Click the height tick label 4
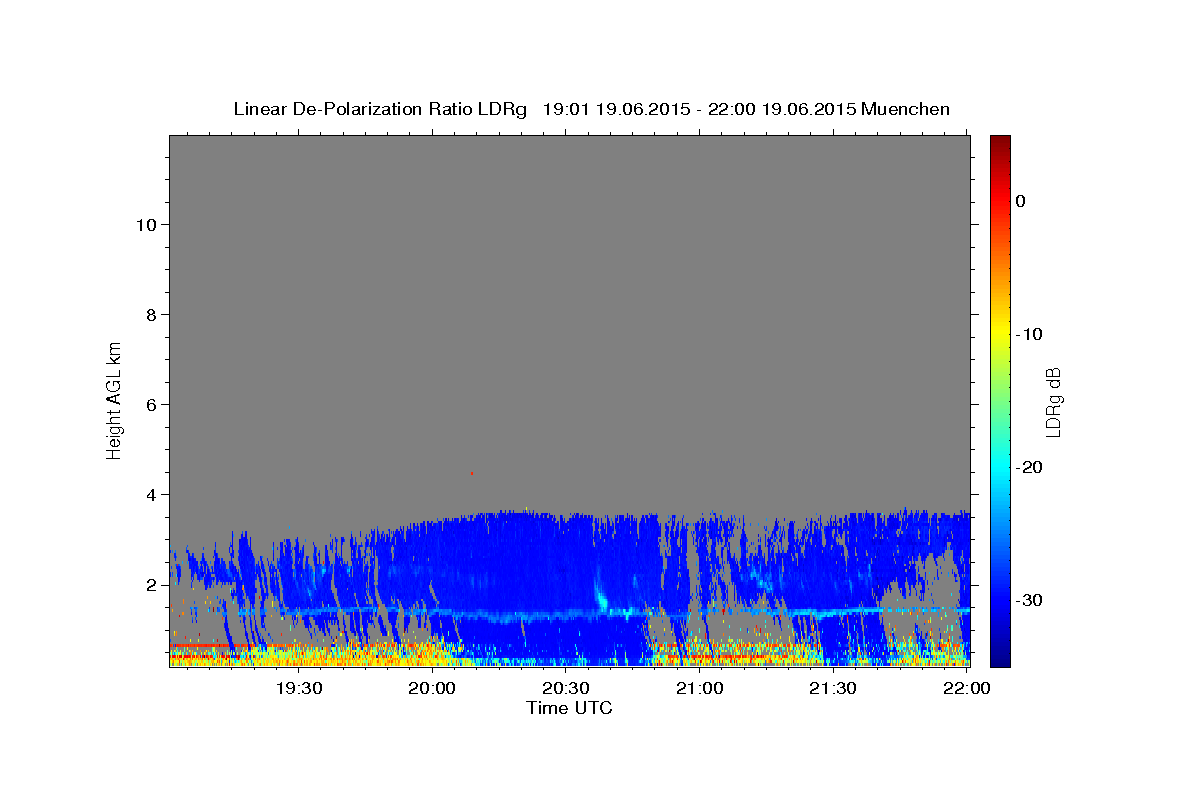This screenshot has width=1200, height=800. [x=150, y=494]
